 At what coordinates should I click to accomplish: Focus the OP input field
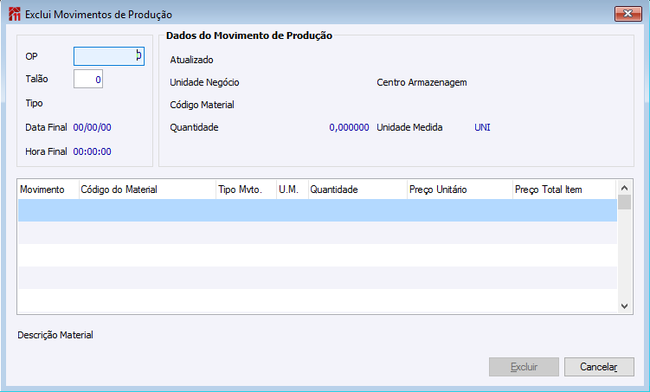pos(109,56)
